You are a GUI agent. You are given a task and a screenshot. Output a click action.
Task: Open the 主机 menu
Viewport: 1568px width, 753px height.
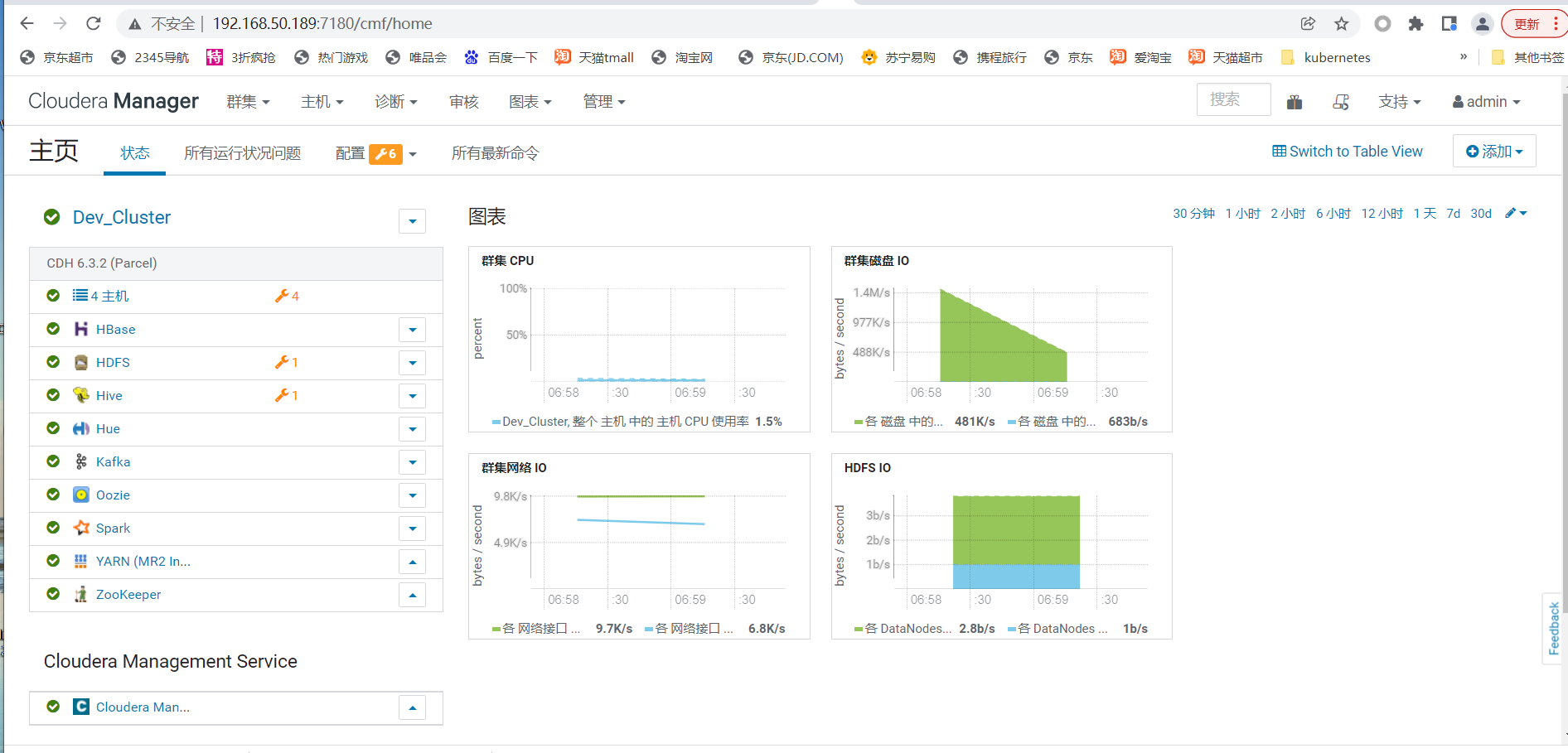pos(322,102)
